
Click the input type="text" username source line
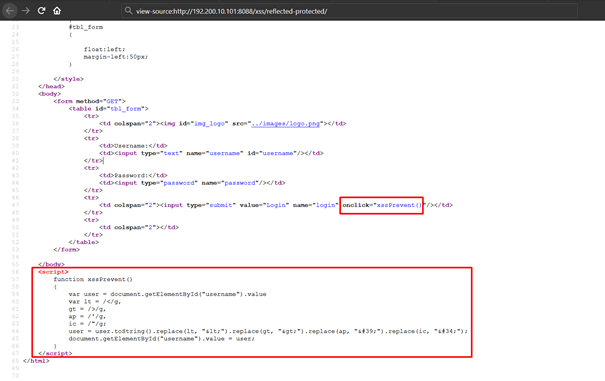[x=211, y=153]
